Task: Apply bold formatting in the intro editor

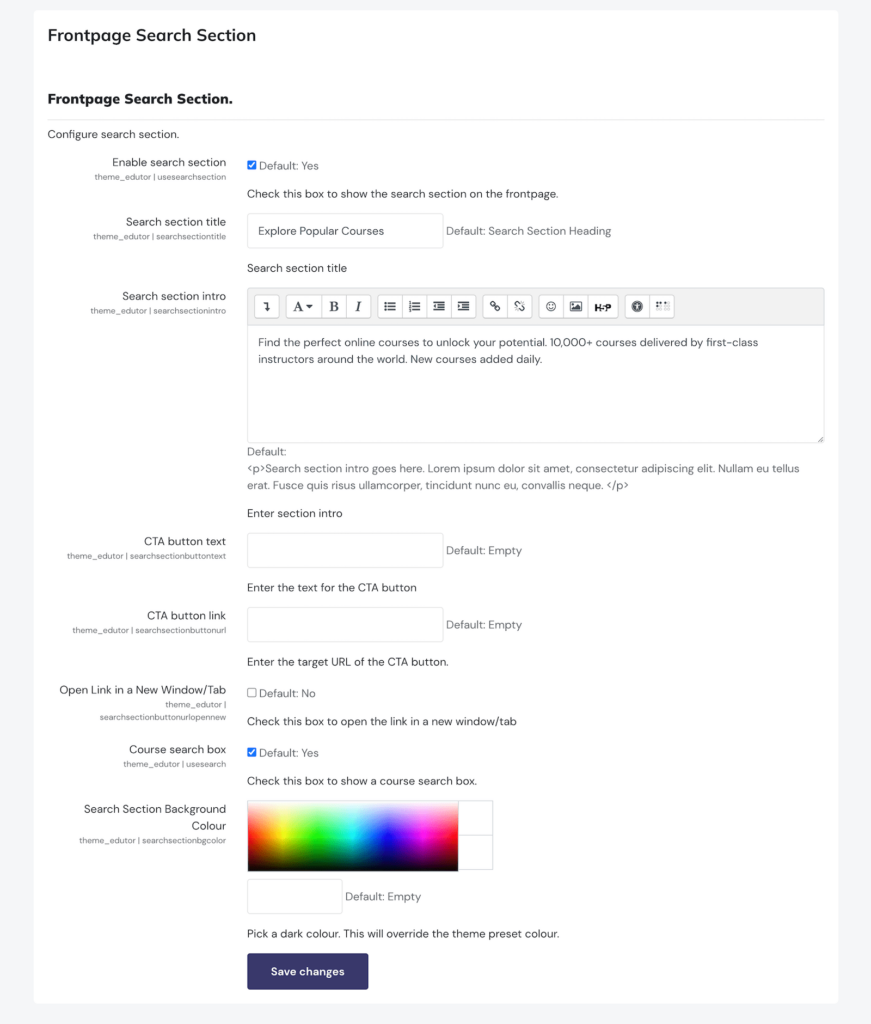Action: coord(331,307)
